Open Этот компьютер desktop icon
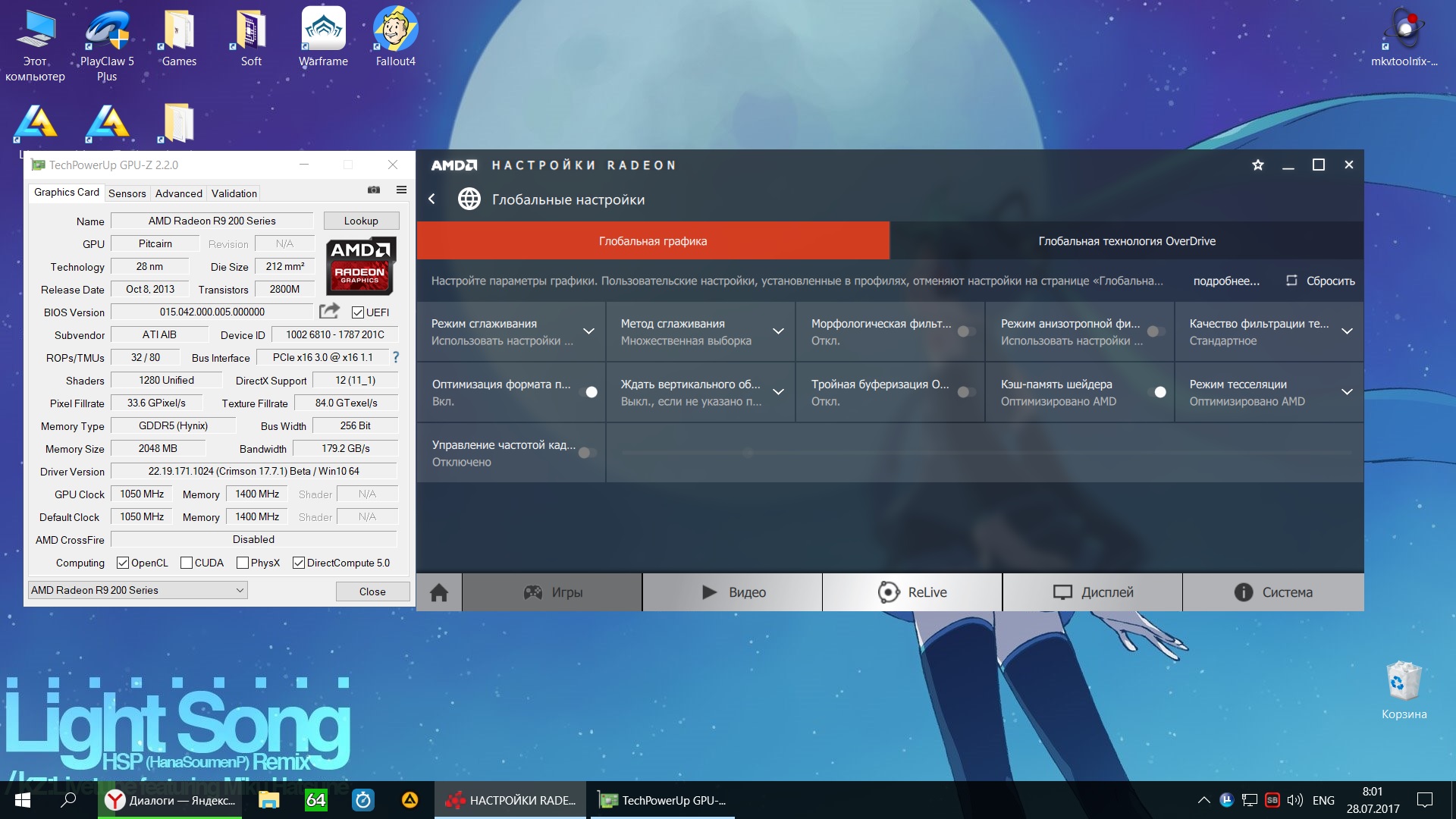This screenshot has width=1456, height=819. [35, 45]
